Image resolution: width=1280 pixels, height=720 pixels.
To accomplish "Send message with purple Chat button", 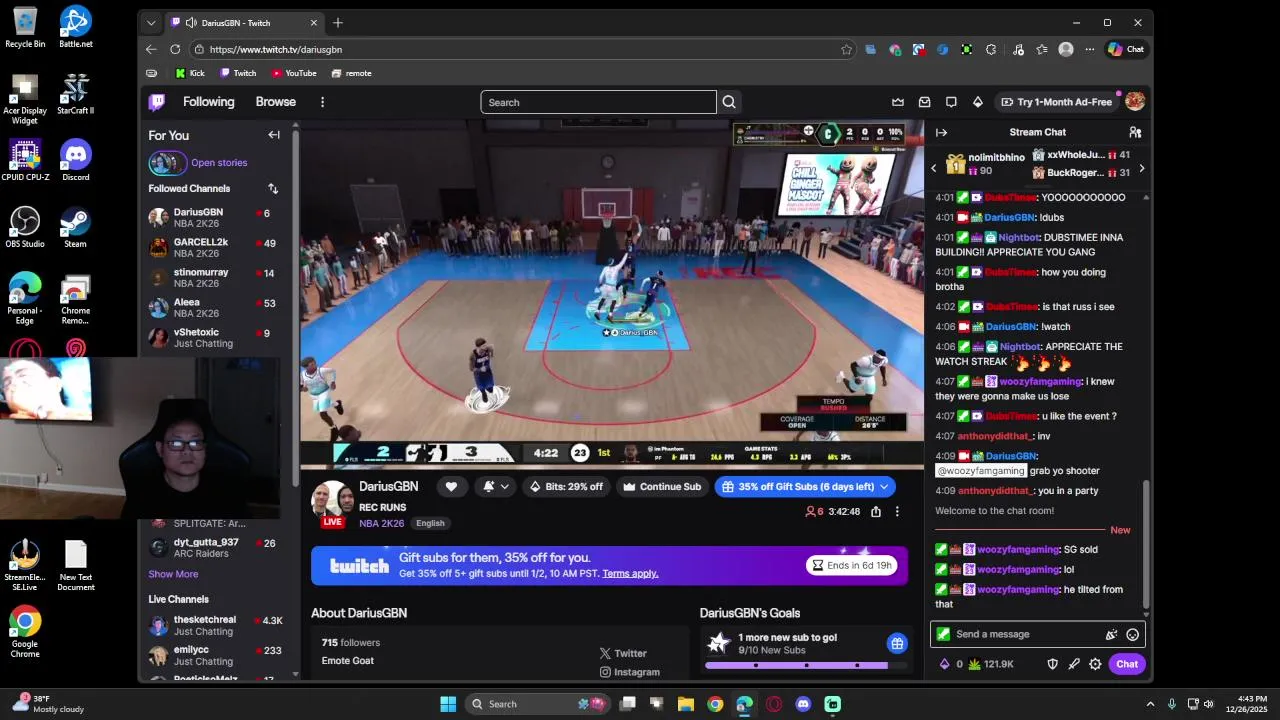I will pos(1127,664).
